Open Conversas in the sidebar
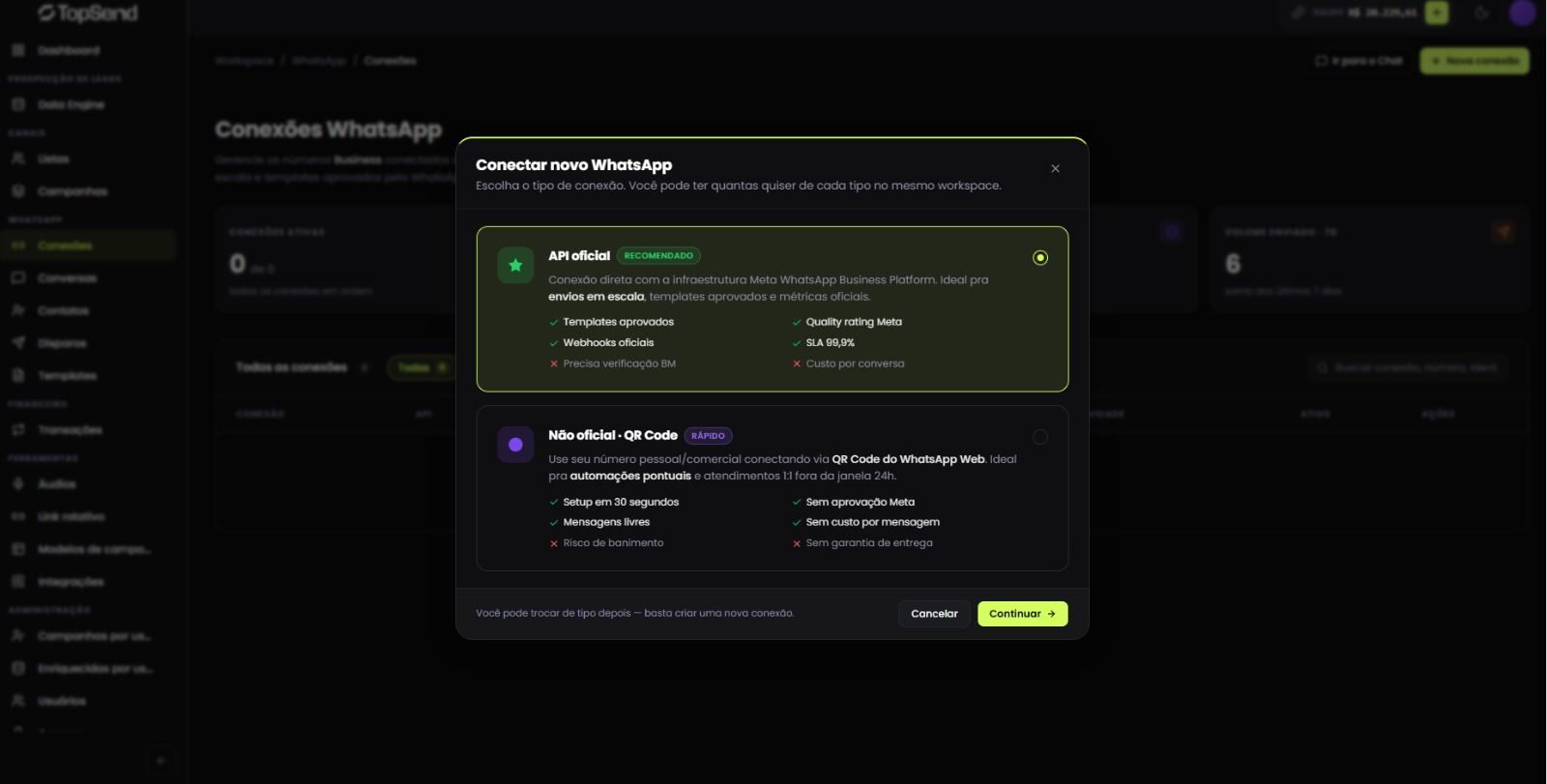Viewport: 1547px width, 784px height. (x=89, y=278)
